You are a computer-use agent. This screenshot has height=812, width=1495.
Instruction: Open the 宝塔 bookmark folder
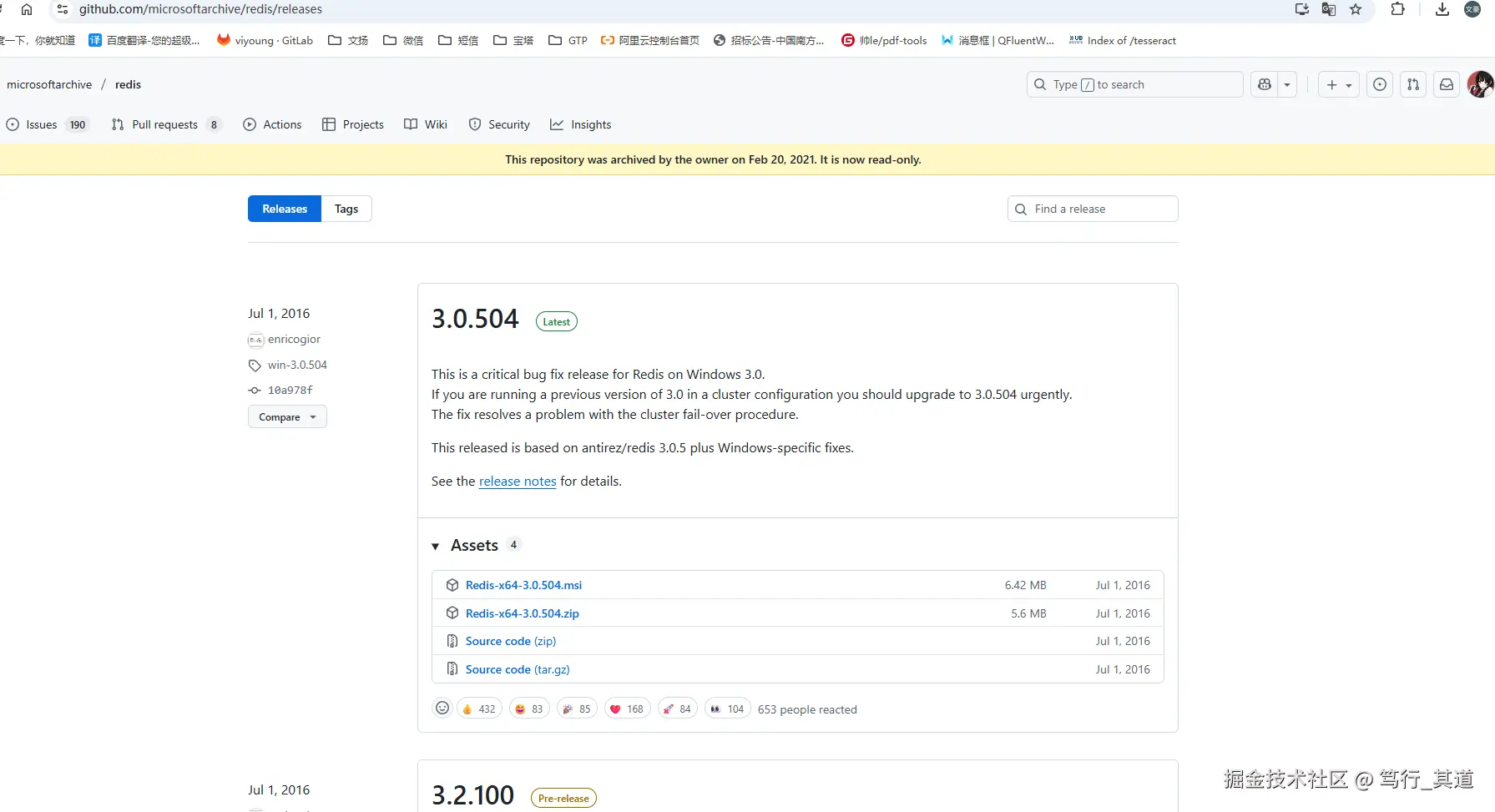(x=513, y=40)
